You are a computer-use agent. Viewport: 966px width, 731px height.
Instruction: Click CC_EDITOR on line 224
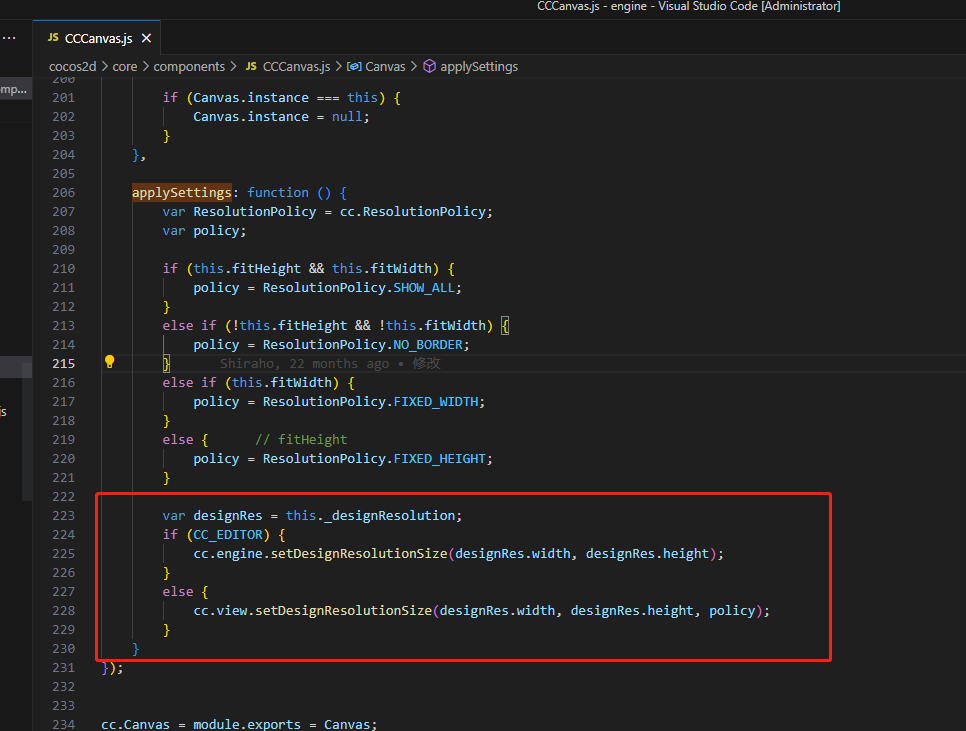click(x=228, y=535)
